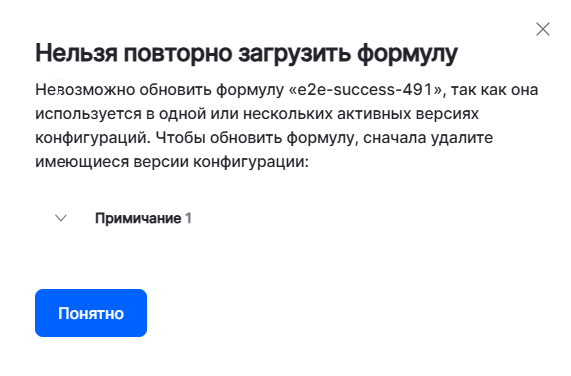Dismiss the error popup via top-right cross
Viewport: 571px width, 376px height.
[x=543, y=29]
